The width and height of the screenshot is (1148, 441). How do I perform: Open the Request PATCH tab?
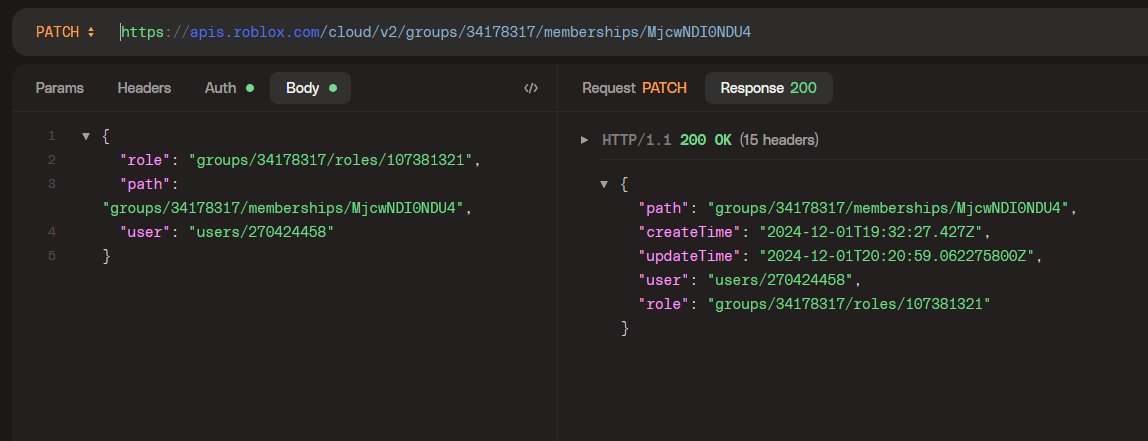(x=634, y=88)
